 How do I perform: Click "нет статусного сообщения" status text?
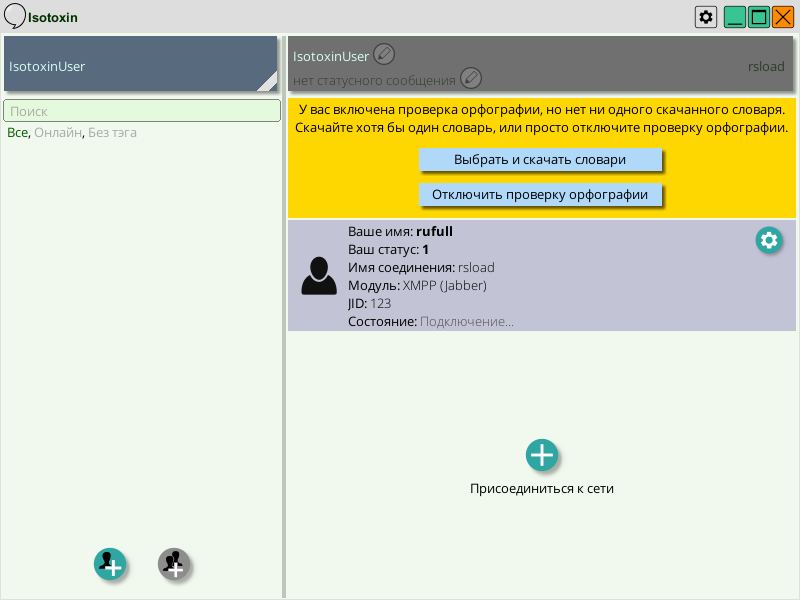point(374,81)
